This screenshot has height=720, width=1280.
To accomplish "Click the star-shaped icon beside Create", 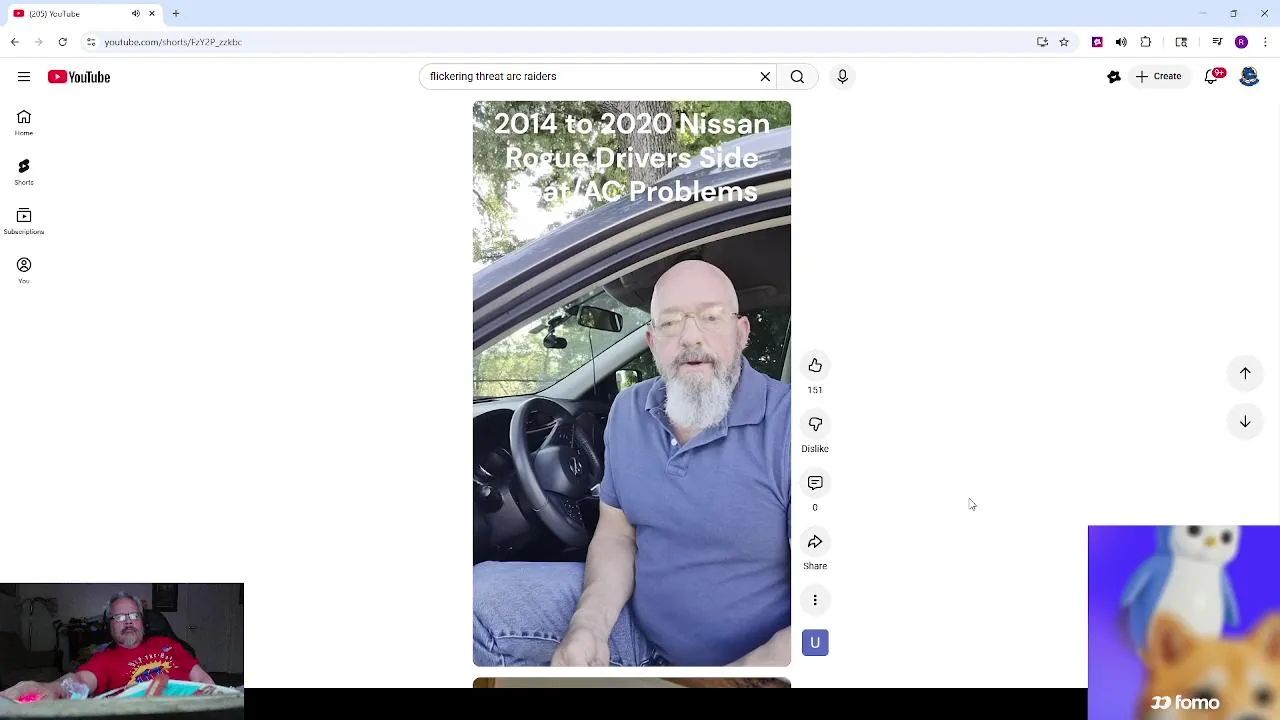I will [1114, 76].
